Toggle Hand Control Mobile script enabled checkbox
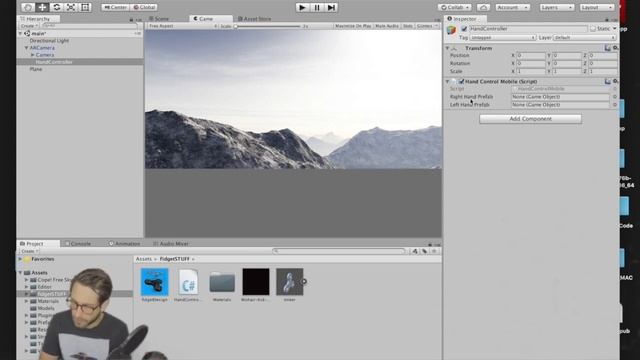The height and width of the screenshot is (360, 640). click(461, 81)
